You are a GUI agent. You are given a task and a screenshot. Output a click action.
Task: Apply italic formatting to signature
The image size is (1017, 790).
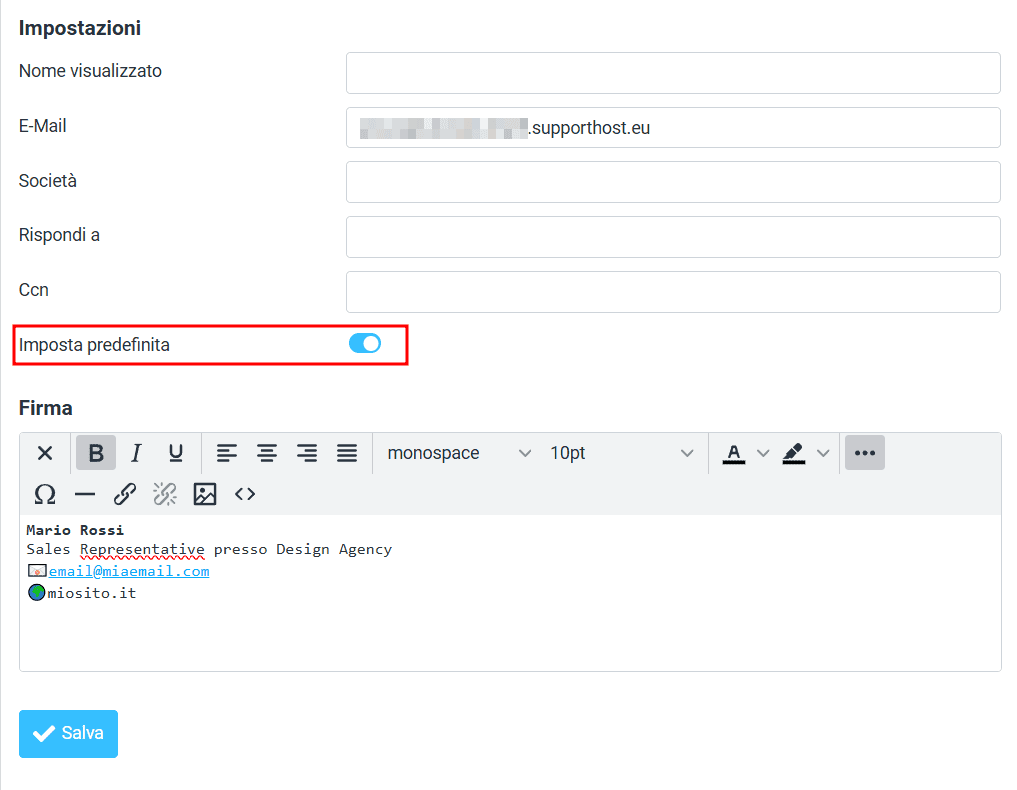coord(136,453)
